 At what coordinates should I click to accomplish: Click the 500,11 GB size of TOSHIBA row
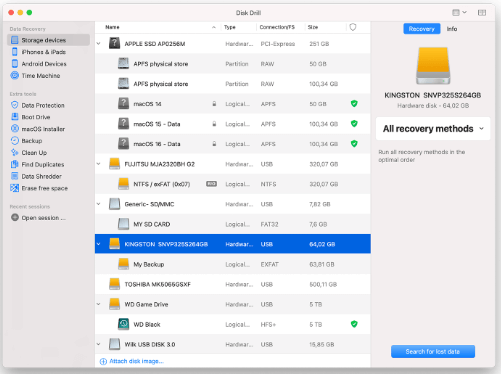323,284
